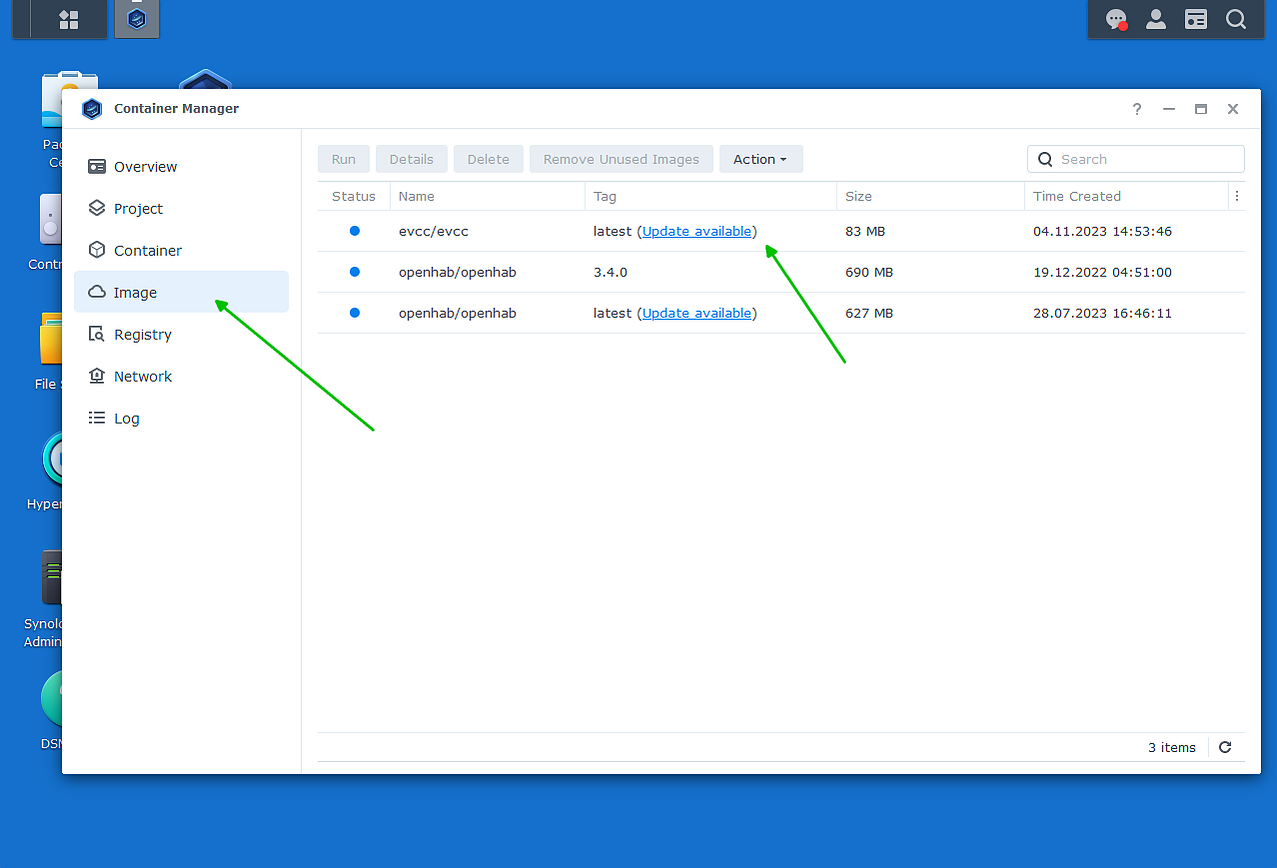Image resolution: width=1277 pixels, height=868 pixels.
Task: Go to the Overview section
Action: (x=181, y=167)
